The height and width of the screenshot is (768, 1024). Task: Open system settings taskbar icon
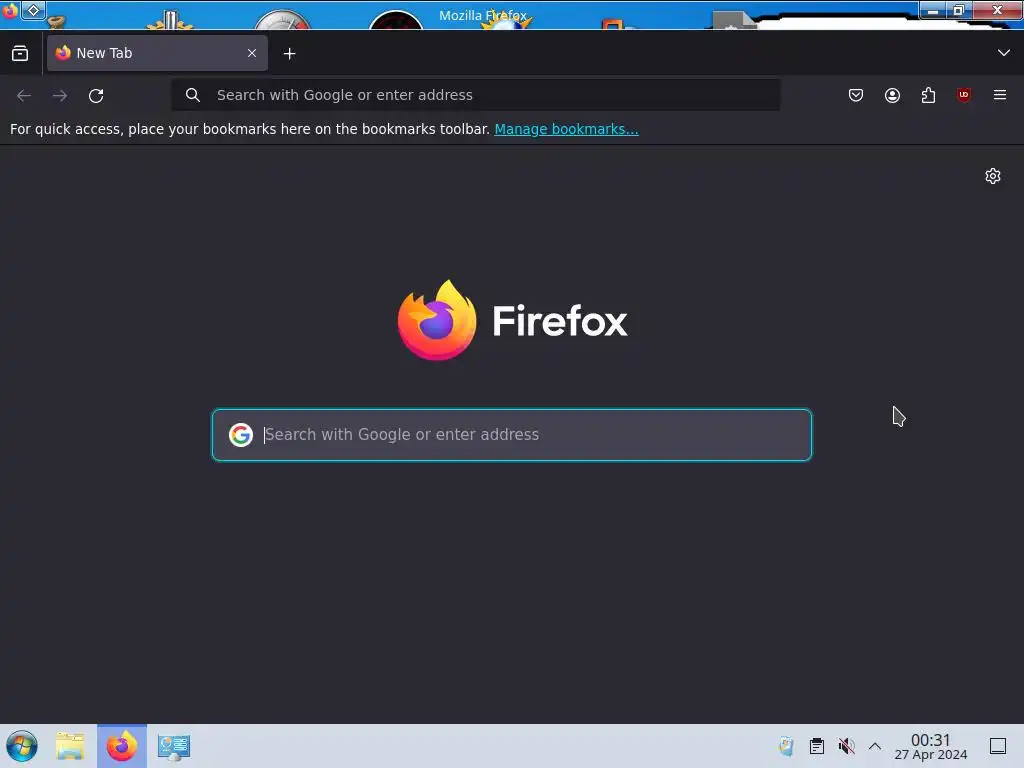174,746
